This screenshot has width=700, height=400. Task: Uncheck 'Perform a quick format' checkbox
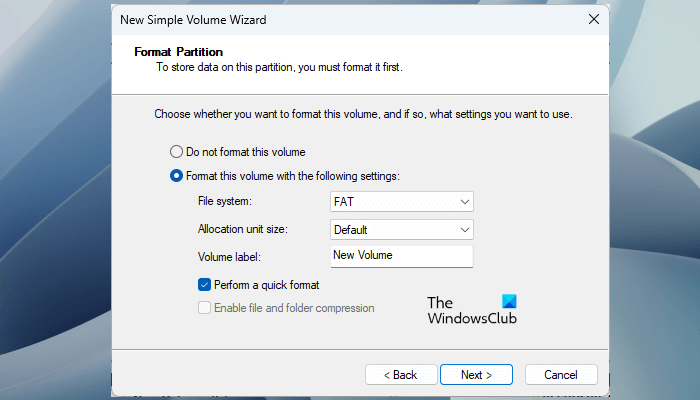click(205, 285)
